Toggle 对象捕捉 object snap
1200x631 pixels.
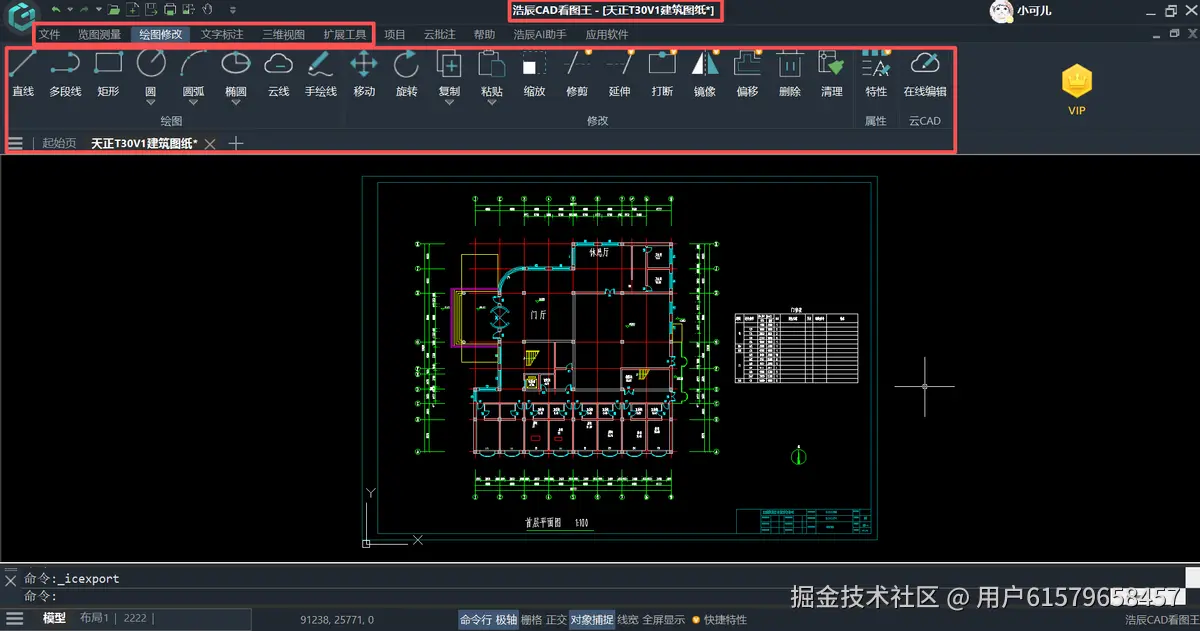click(x=592, y=620)
